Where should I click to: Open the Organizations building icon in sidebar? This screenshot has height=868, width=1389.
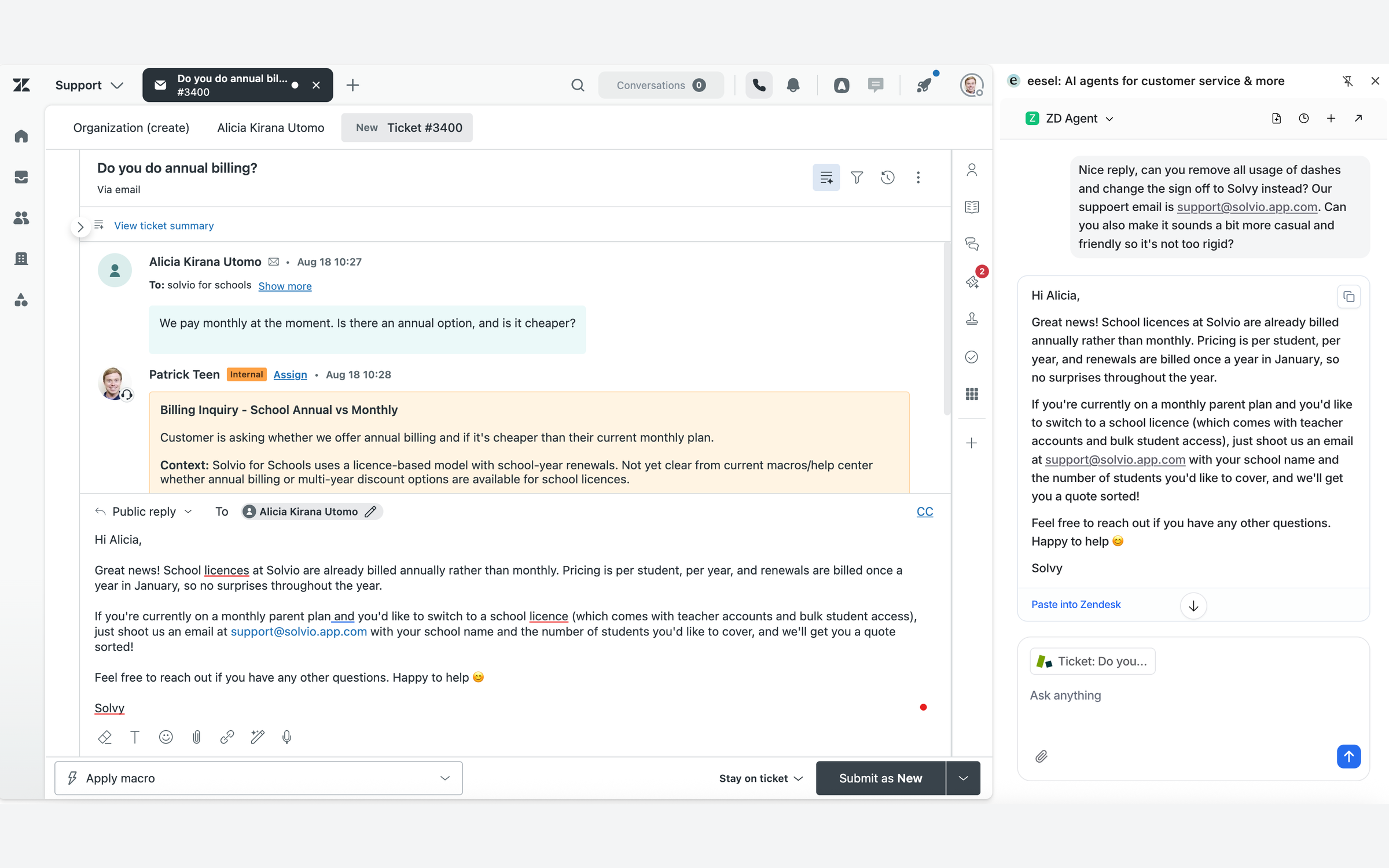(21, 259)
